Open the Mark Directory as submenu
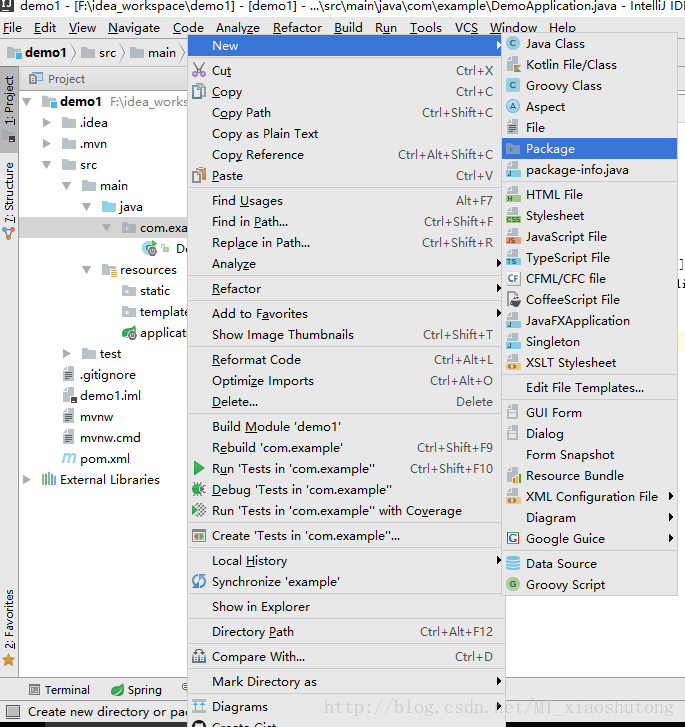The width and height of the screenshot is (685, 727). (346, 682)
